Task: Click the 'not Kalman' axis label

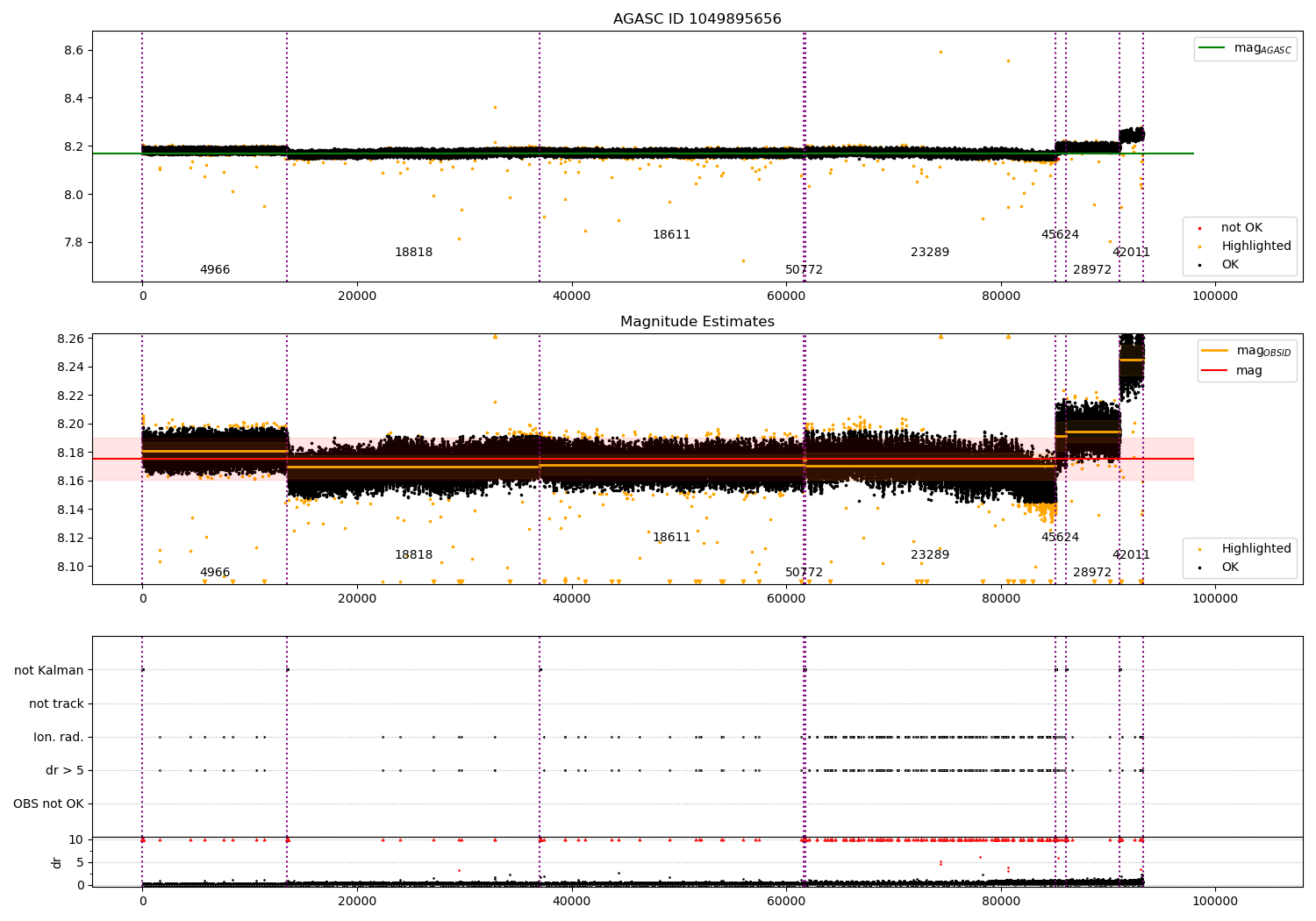Action: pyautogui.click(x=49, y=670)
